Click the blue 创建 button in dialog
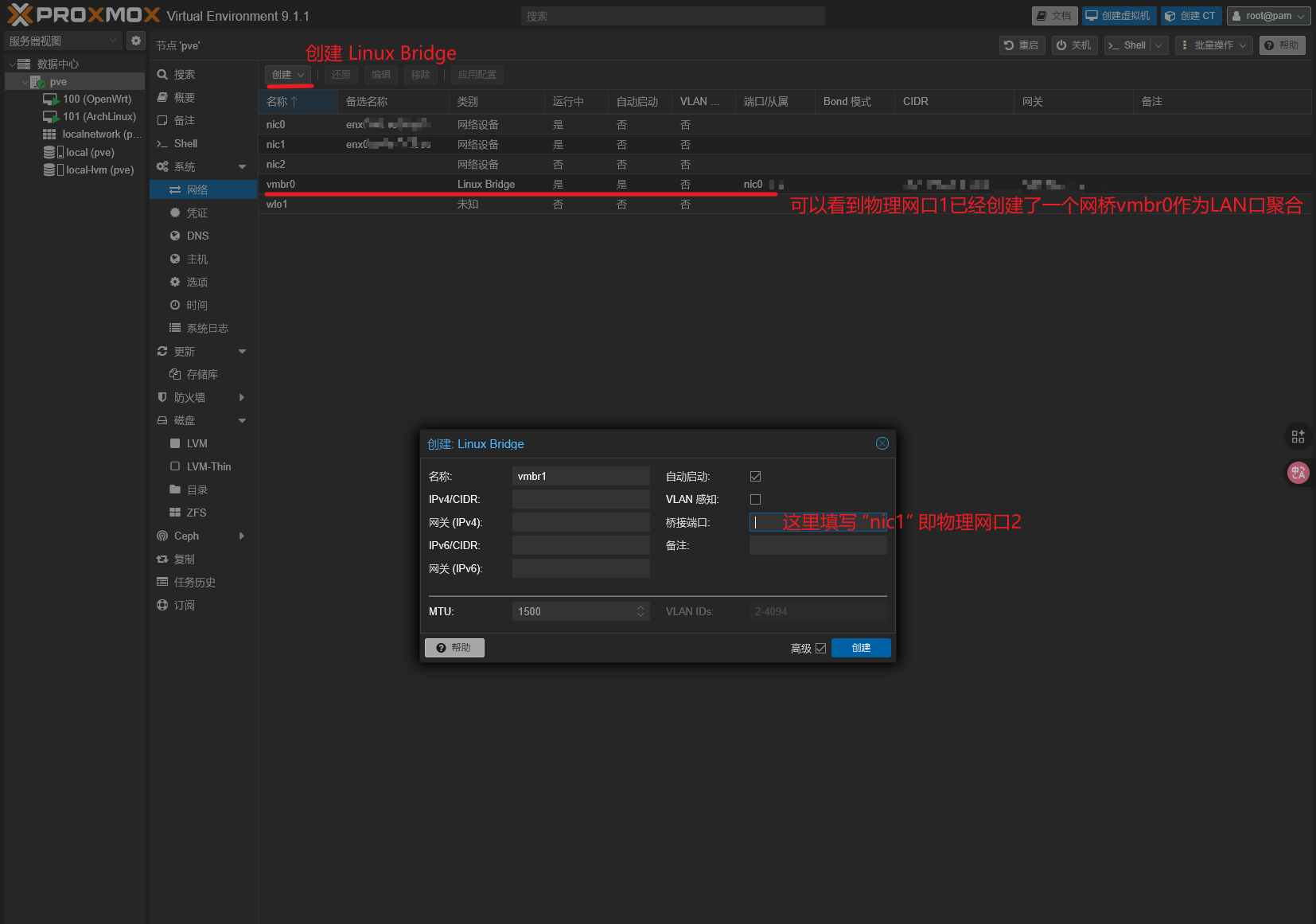1316x924 pixels. click(861, 648)
